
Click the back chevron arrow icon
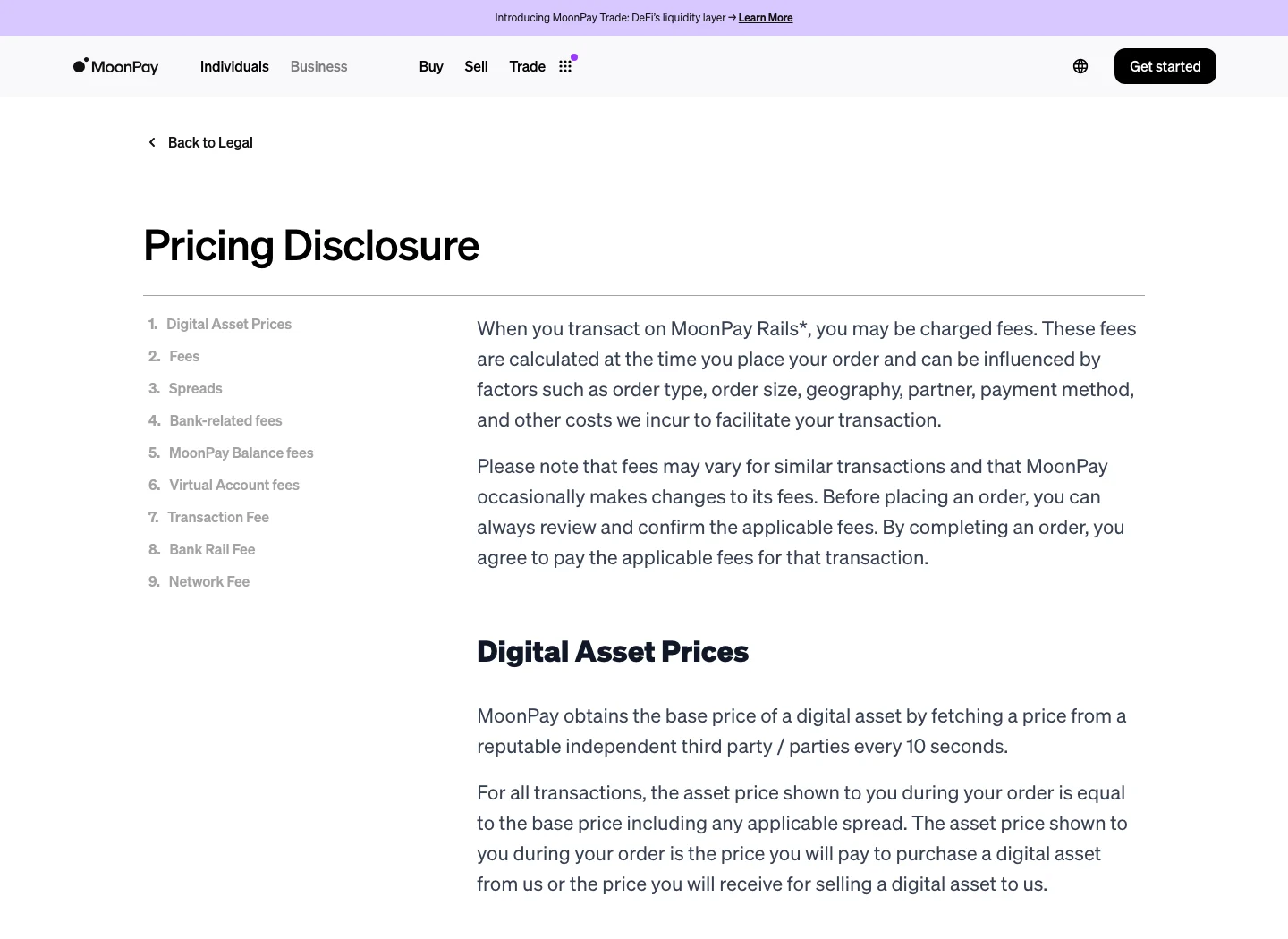(152, 142)
